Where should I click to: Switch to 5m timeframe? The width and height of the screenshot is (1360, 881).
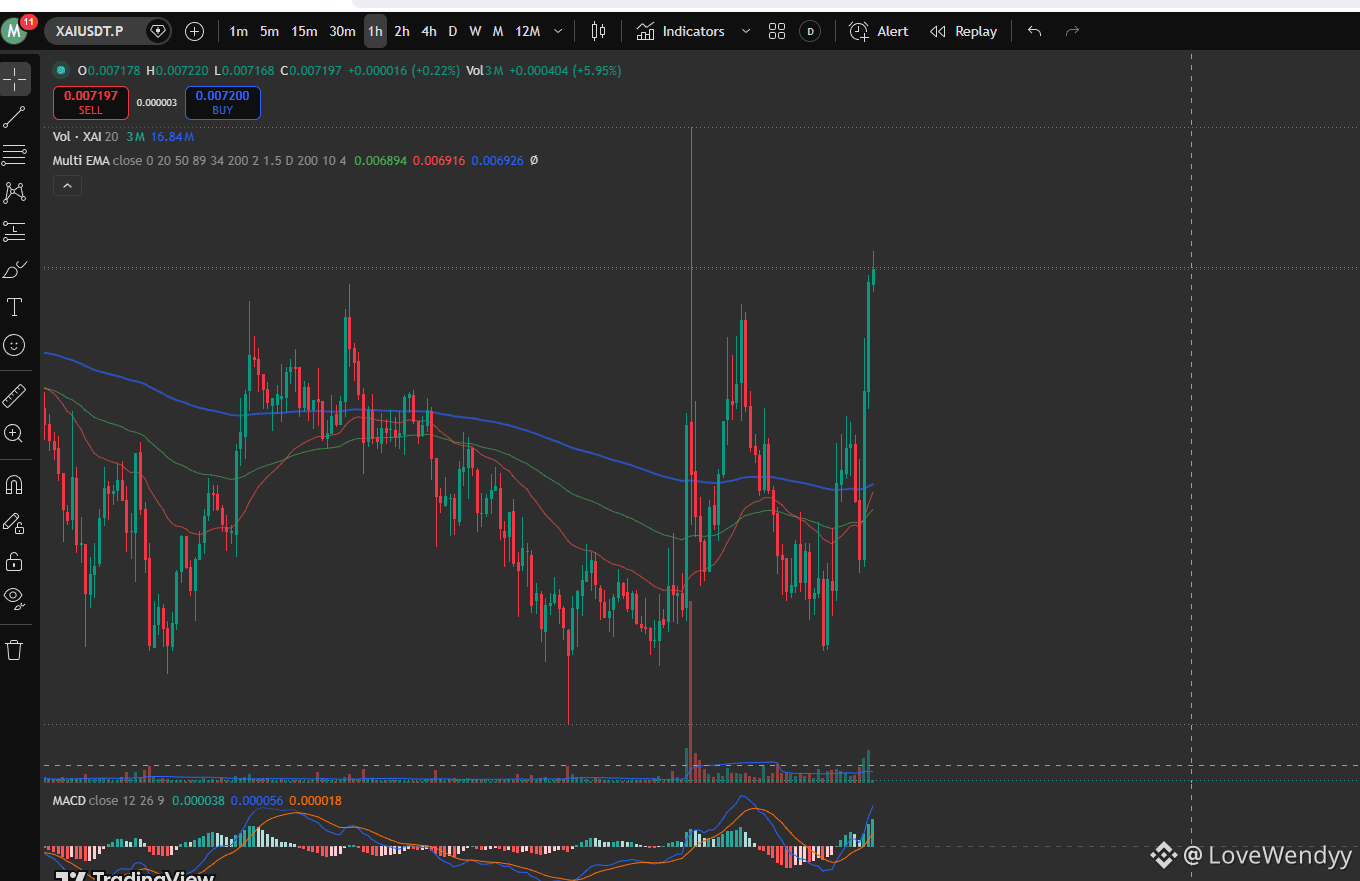(x=269, y=31)
